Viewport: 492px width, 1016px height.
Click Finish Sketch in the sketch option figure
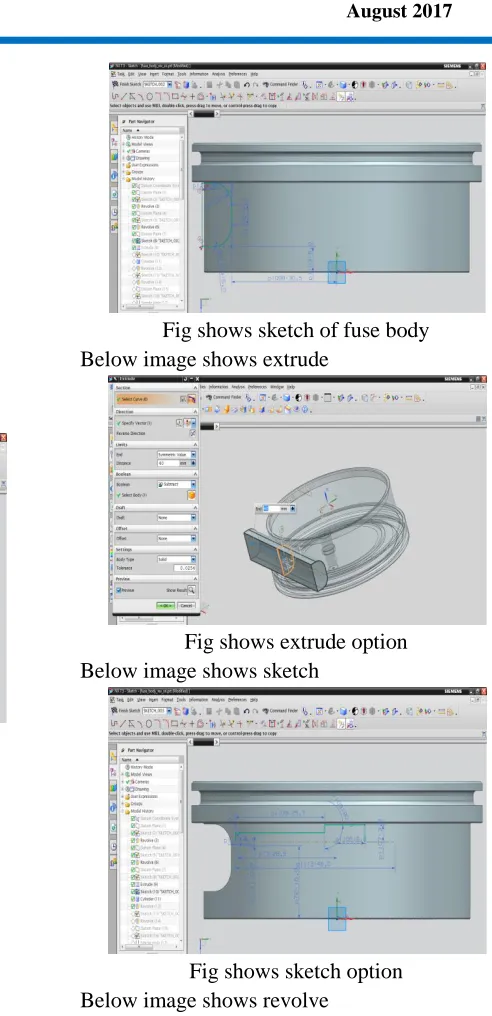127,711
